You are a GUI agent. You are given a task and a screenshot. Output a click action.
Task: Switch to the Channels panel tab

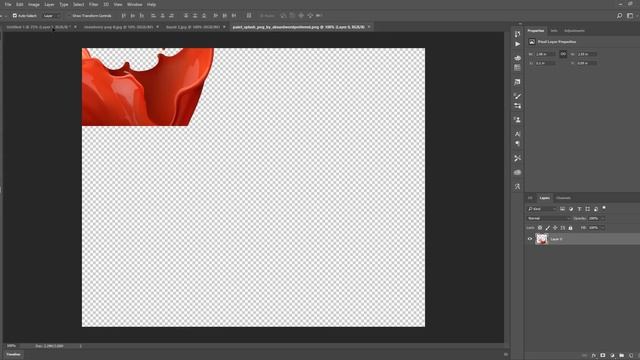[x=563, y=198]
